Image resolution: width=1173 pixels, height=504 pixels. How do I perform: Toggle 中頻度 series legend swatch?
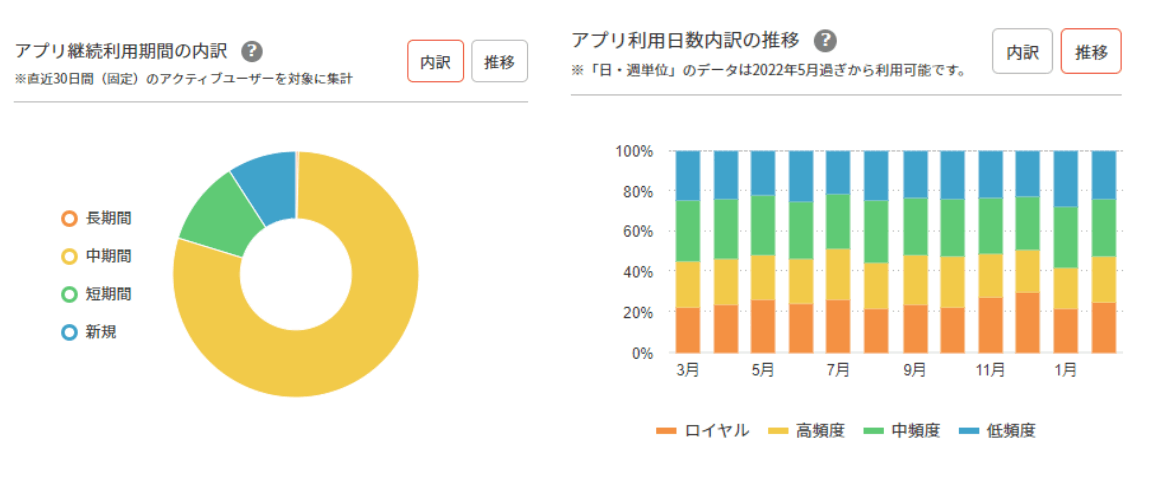(x=874, y=431)
